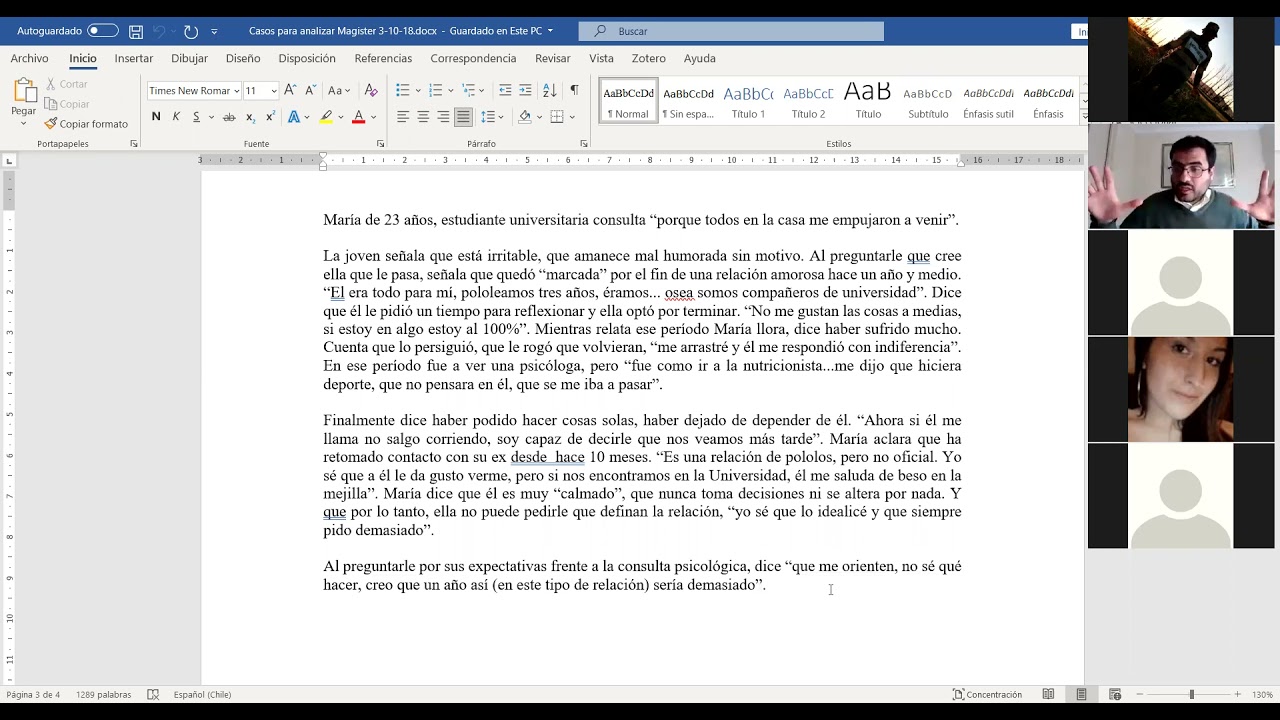
Task: Toggle superscript formatting
Action: [x=270, y=117]
